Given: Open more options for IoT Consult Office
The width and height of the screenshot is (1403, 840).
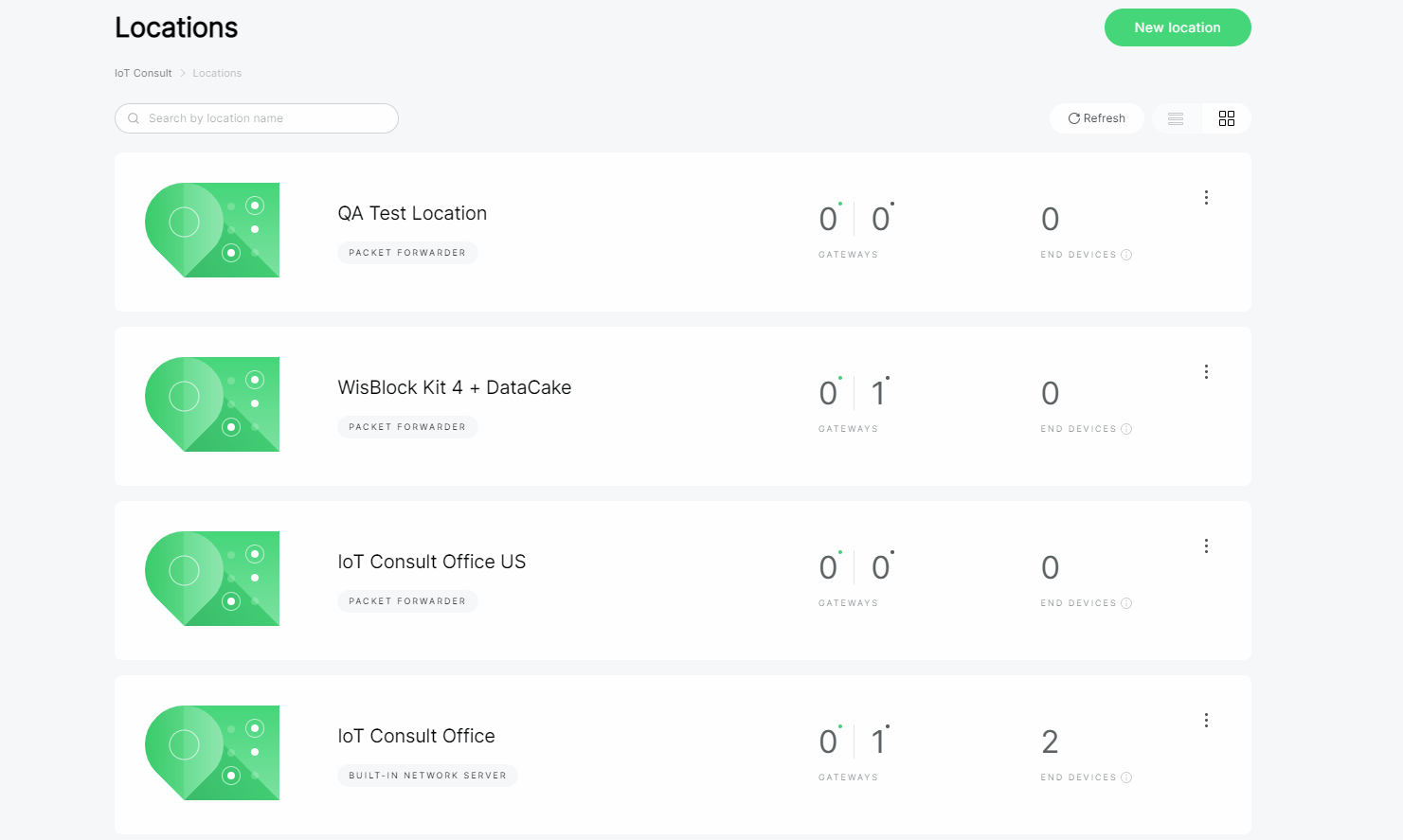Looking at the screenshot, I should pos(1206,720).
